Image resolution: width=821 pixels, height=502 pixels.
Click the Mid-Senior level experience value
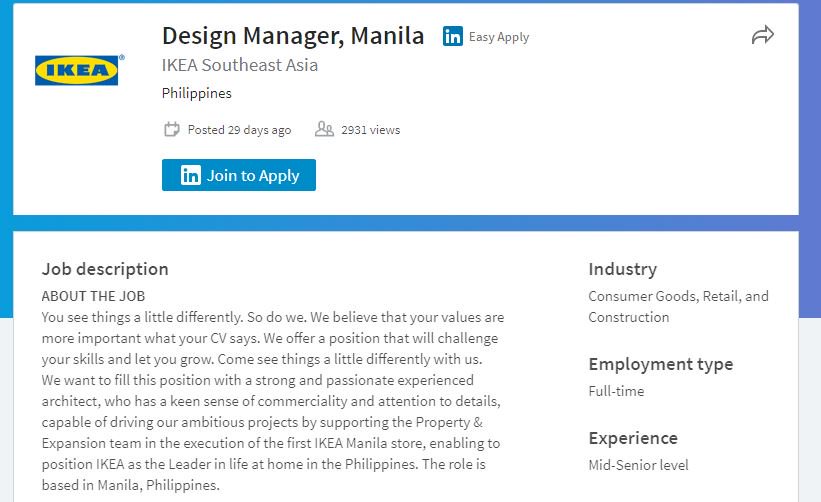pos(638,465)
